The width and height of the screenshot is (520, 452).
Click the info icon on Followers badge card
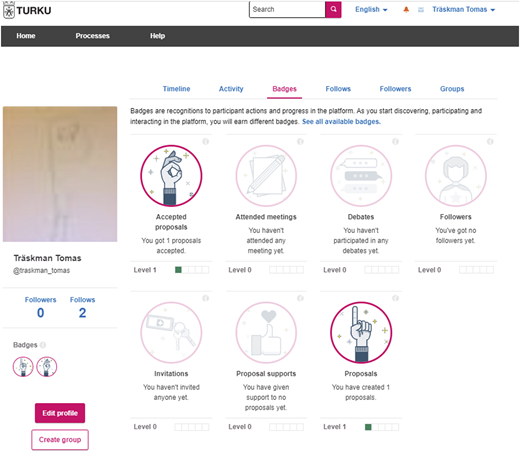[490, 141]
